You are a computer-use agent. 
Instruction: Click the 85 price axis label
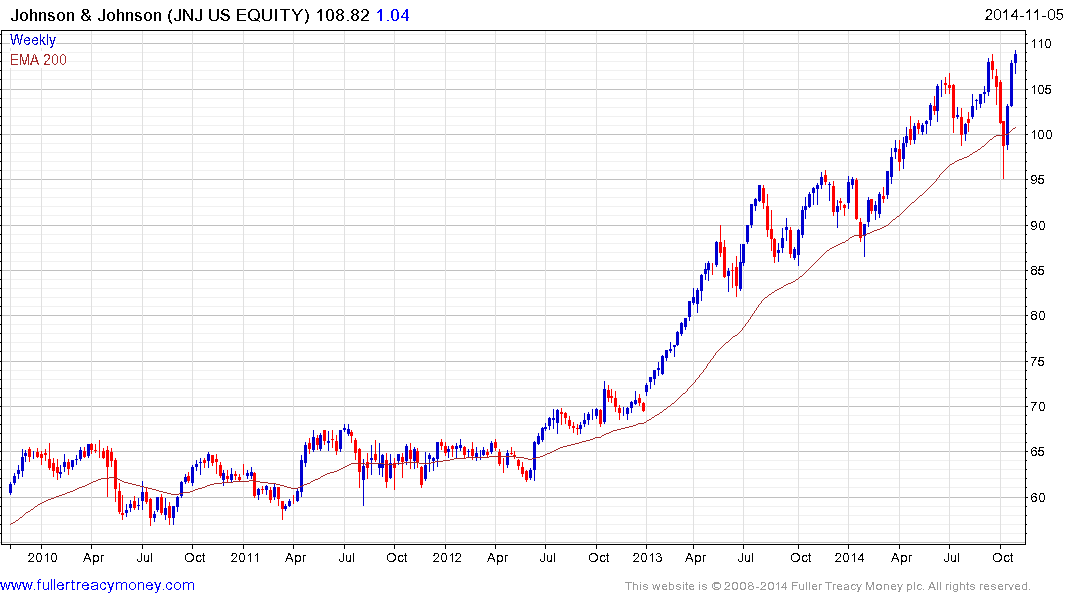[x=1038, y=271]
